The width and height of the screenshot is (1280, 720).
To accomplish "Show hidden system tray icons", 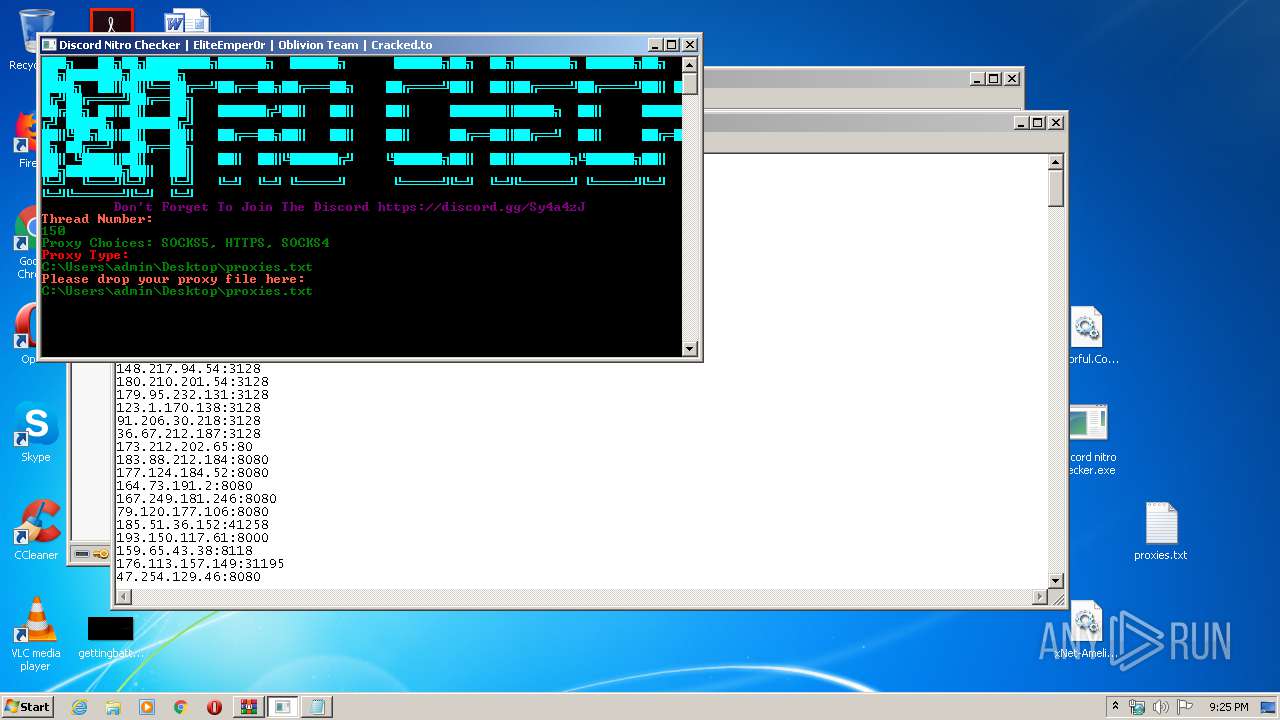I will pyautogui.click(x=1115, y=707).
